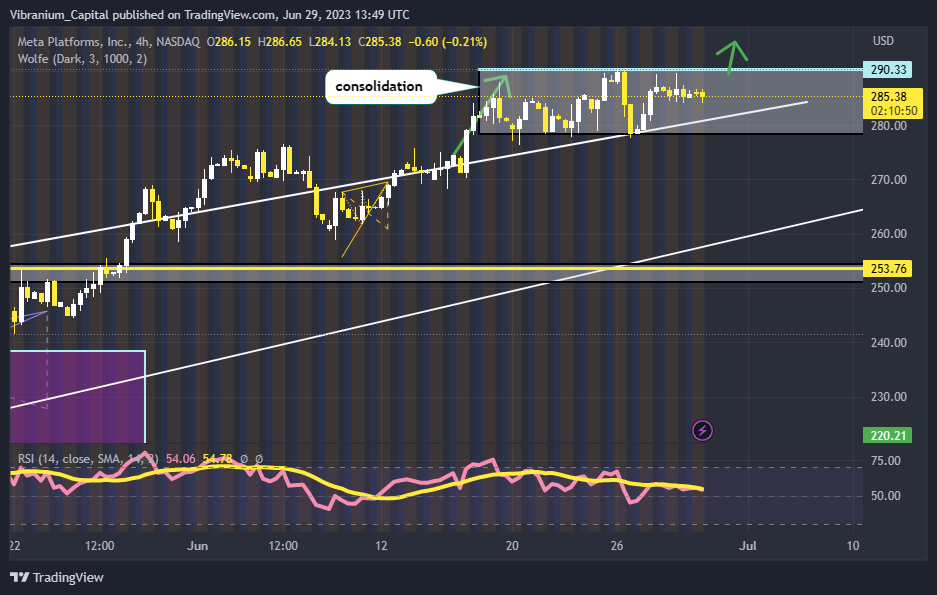Click the purple lightning bolt icon
937x595 pixels.
coord(702,430)
